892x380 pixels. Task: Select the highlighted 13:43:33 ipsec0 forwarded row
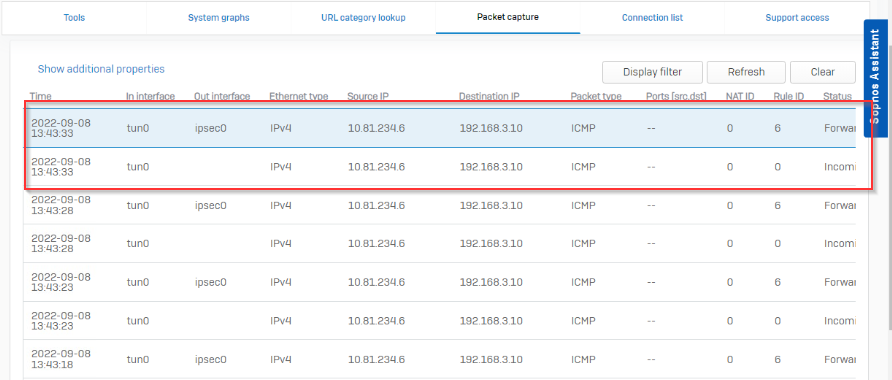coord(439,128)
